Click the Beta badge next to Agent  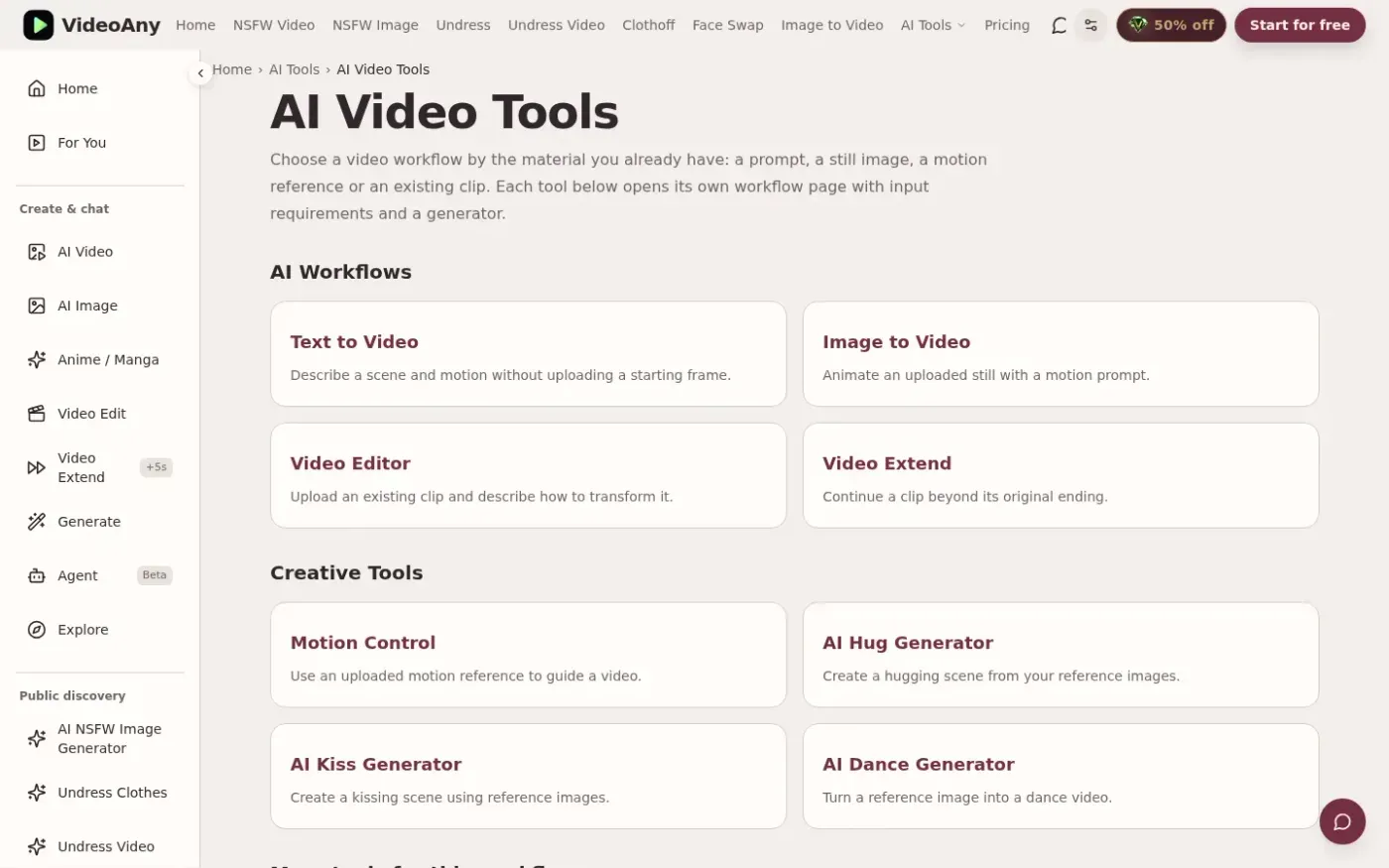155,575
